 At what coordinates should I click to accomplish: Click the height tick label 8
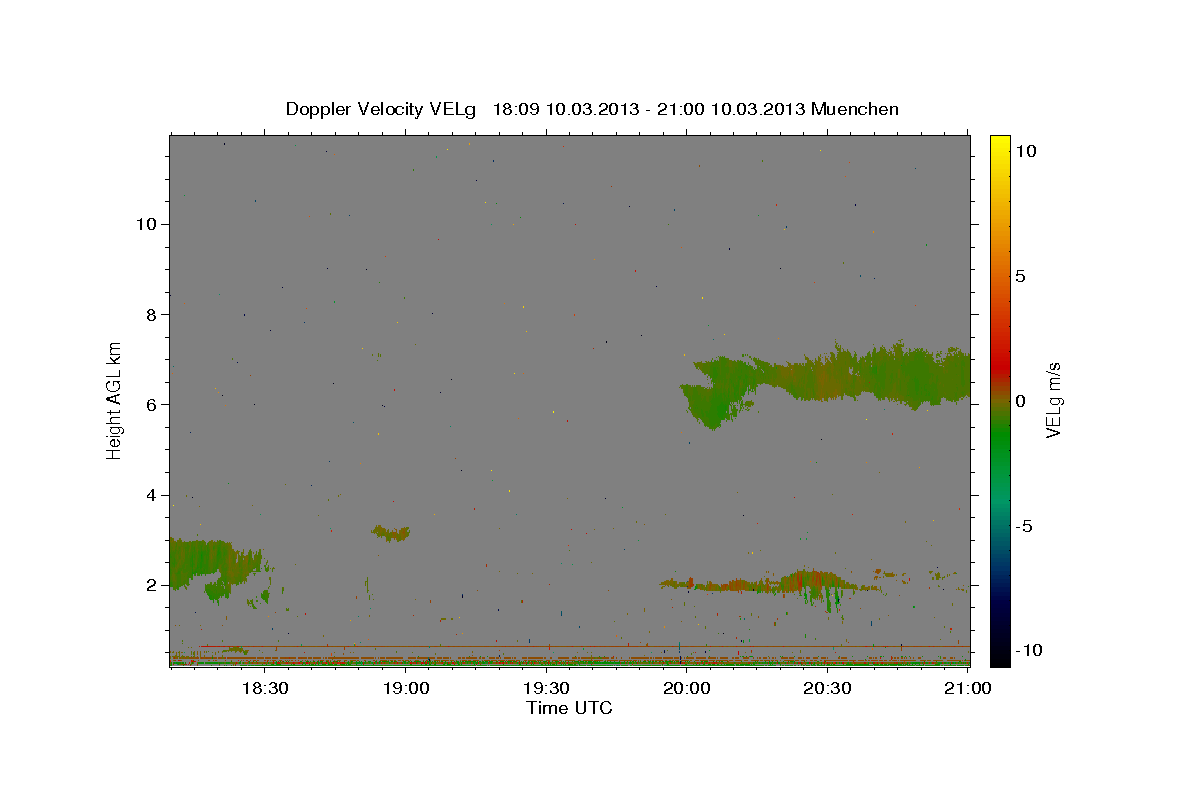(150, 314)
